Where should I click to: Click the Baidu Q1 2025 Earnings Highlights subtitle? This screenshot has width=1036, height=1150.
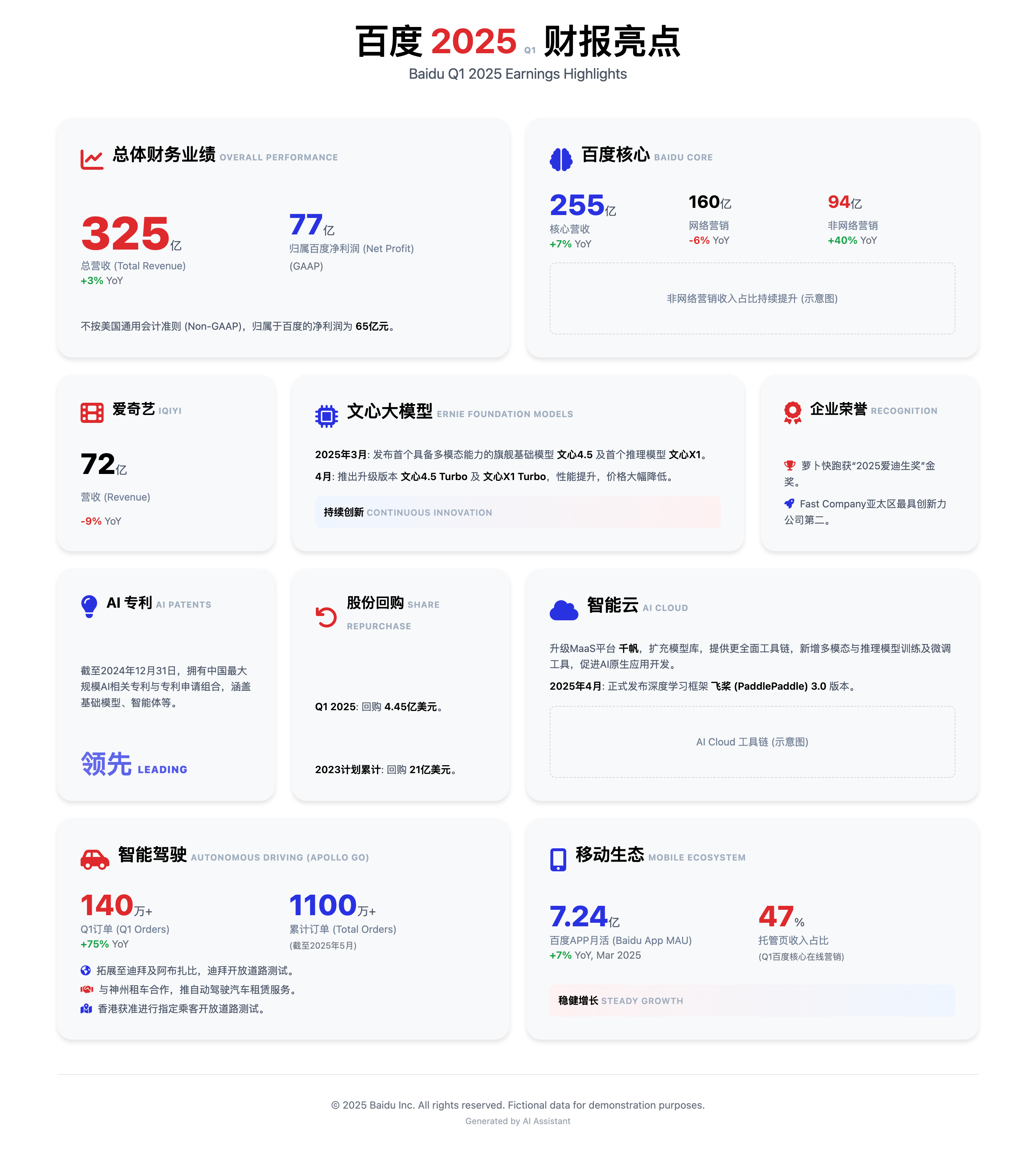click(517, 74)
